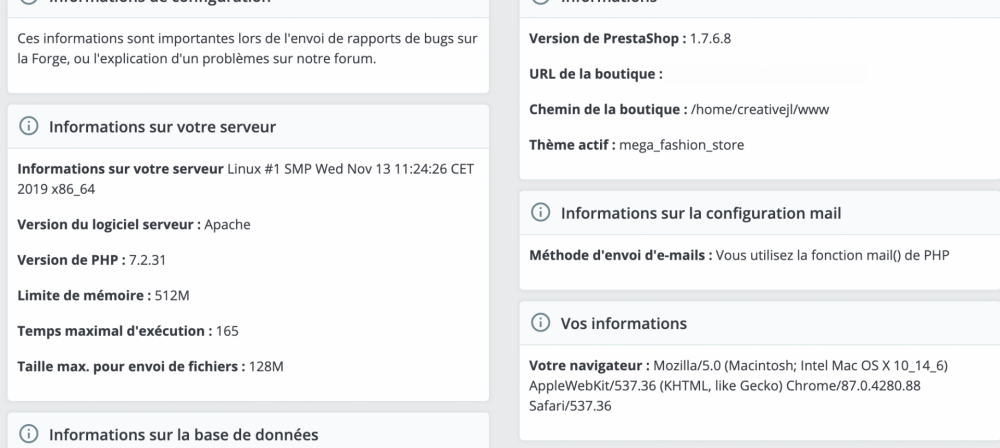Click the max execution time value 165

tap(227, 331)
